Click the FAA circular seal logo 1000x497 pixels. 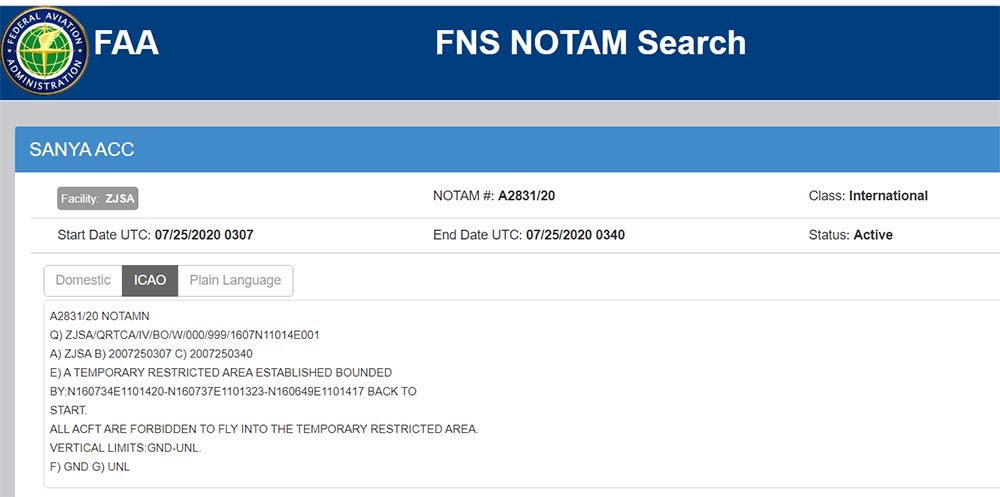(45, 51)
